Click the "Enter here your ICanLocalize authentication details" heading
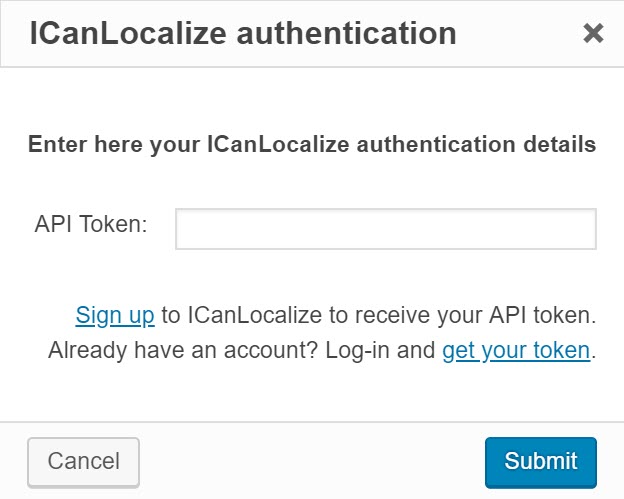The image size is (624, 499). pyautogui.click(x=312, y=144)
